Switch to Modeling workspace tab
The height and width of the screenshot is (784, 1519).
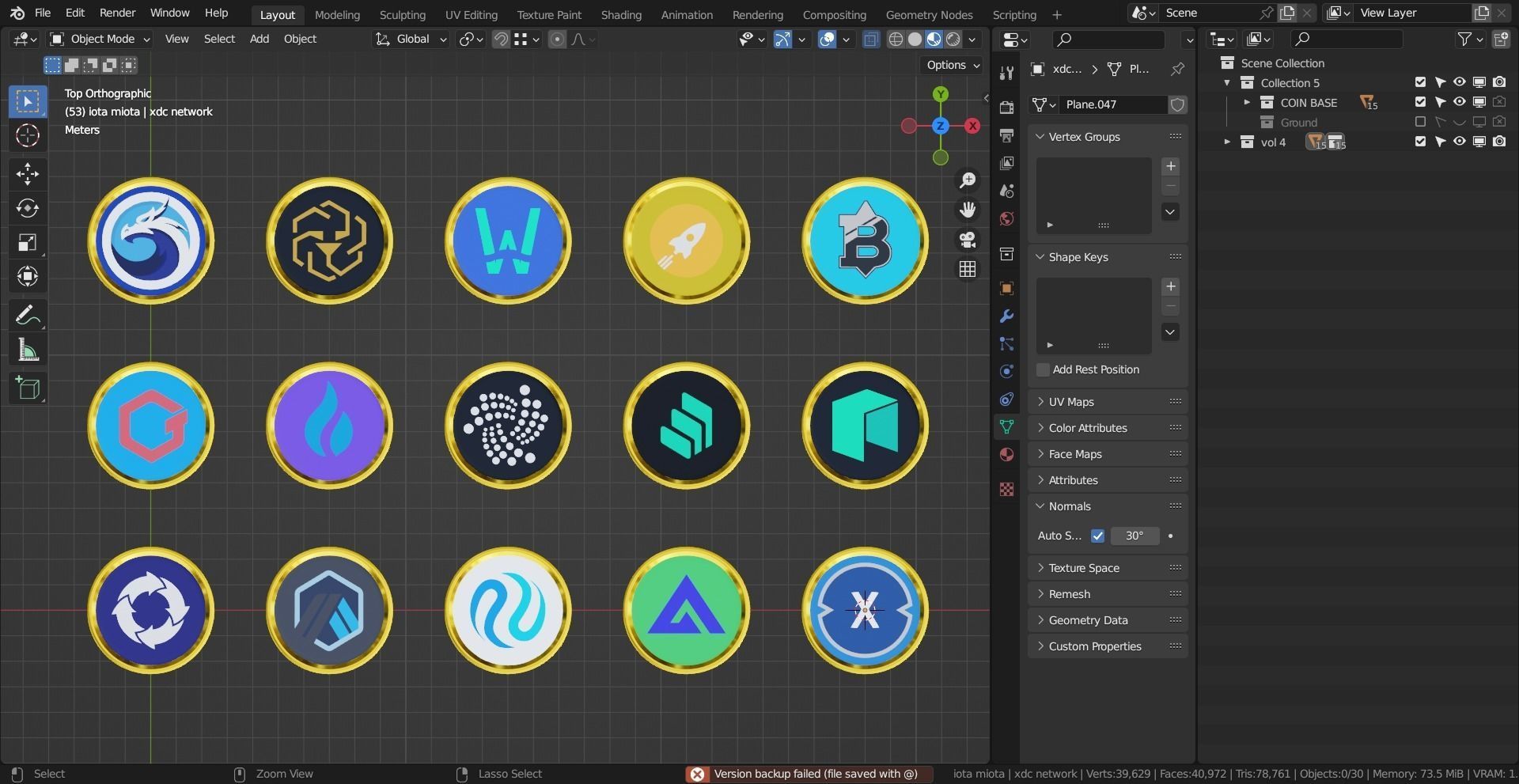(337, 14)
